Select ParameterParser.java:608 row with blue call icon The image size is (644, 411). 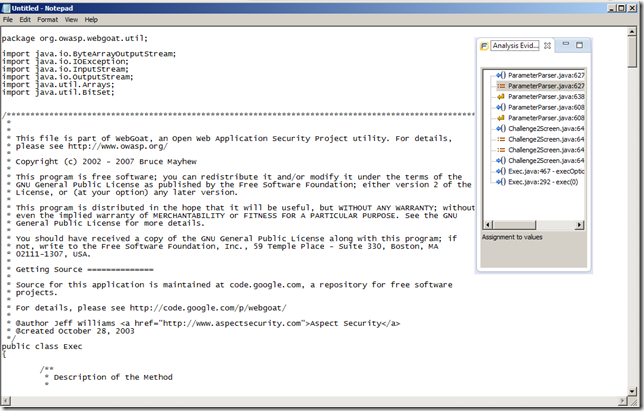pos(540,107)
